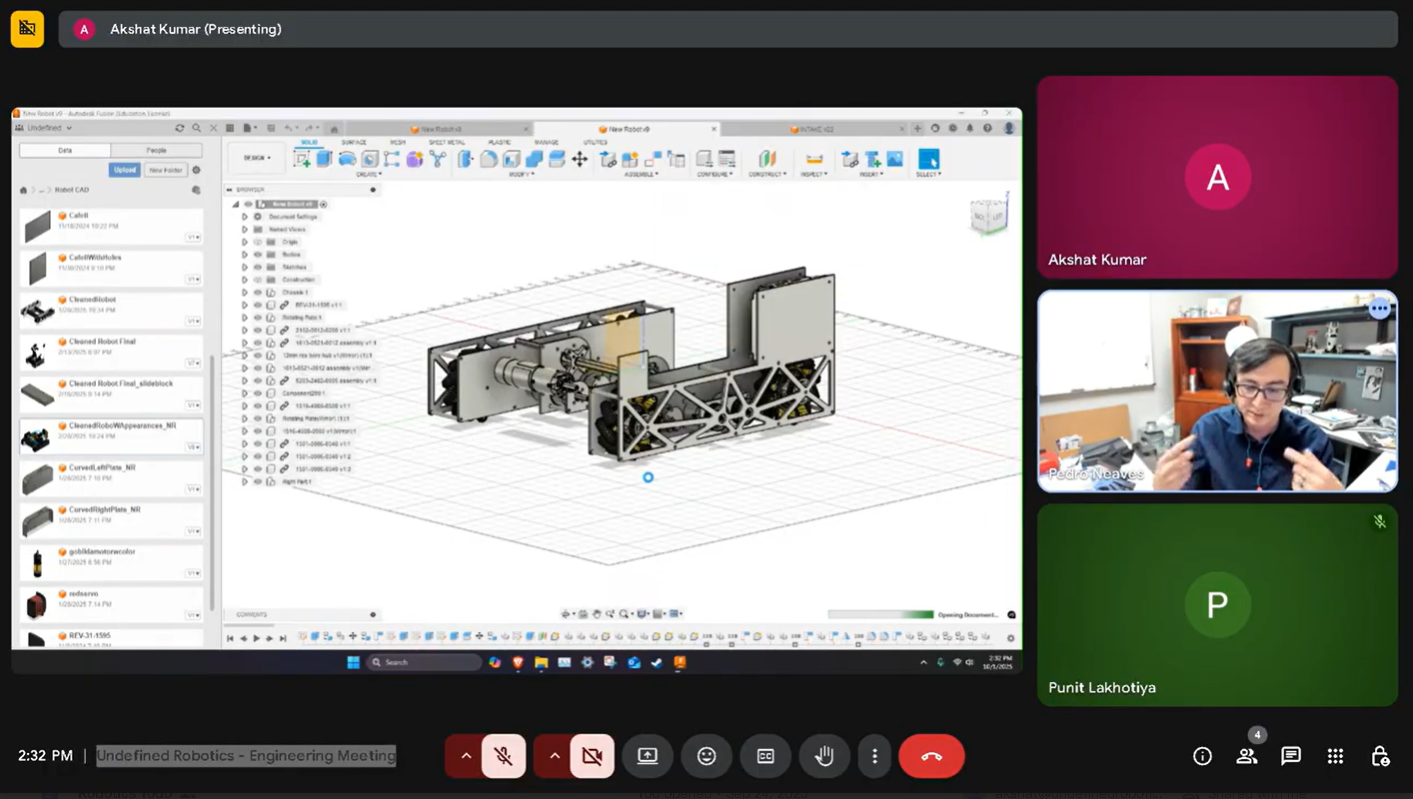Raise your hand in the meeting
1413x799 pixels.
click(824, 756)
